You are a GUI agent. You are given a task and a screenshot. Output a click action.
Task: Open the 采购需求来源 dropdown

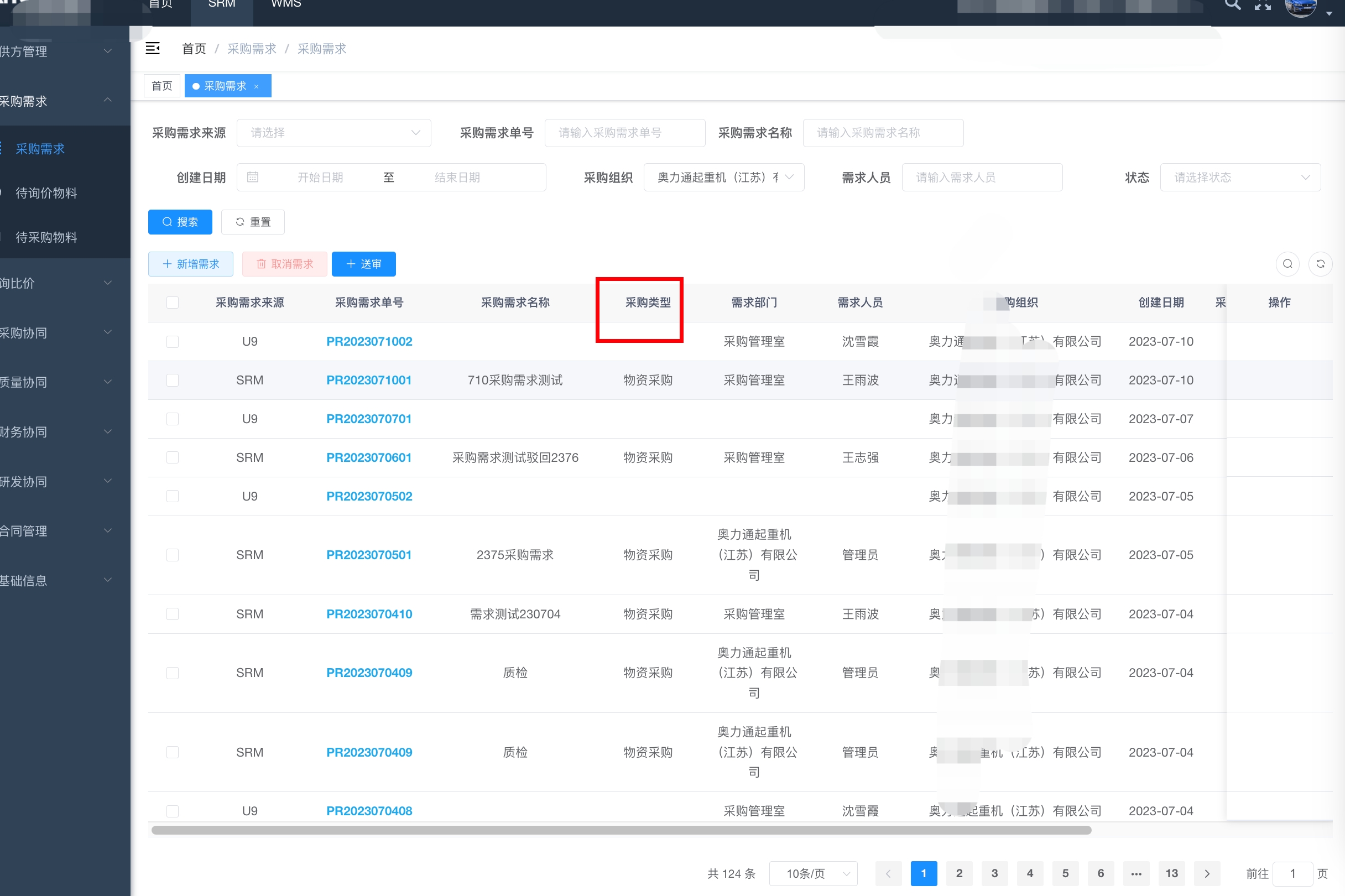pyautogui.click(x=333, y=133)
